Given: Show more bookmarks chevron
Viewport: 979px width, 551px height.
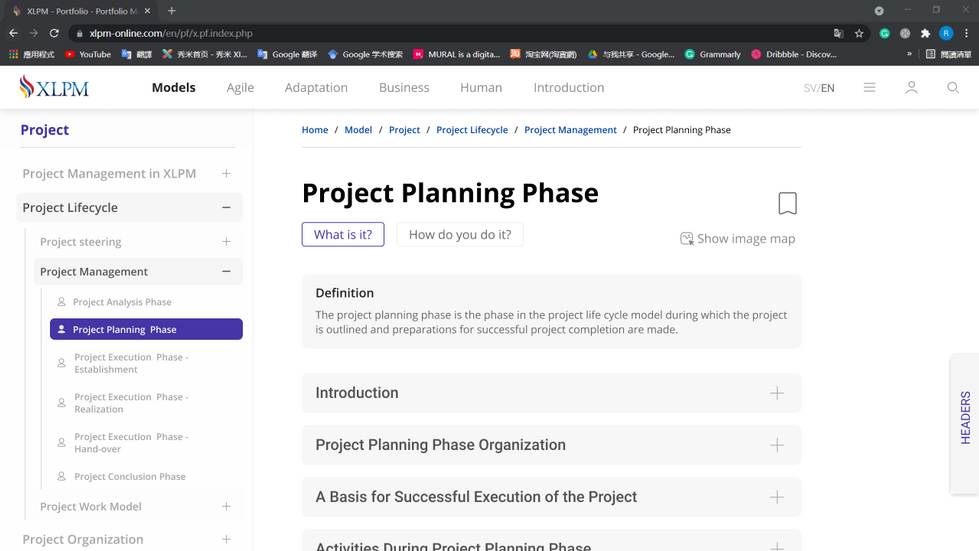Looking at the screenshot, I should pos(909,54).
